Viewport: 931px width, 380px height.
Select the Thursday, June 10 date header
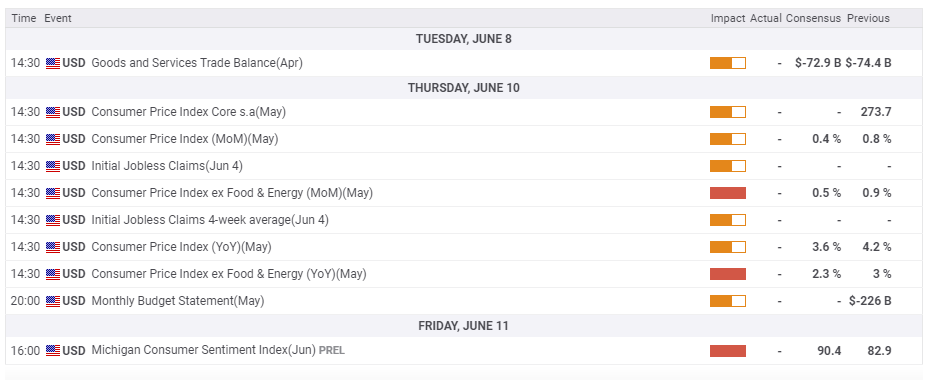[464, 88]
